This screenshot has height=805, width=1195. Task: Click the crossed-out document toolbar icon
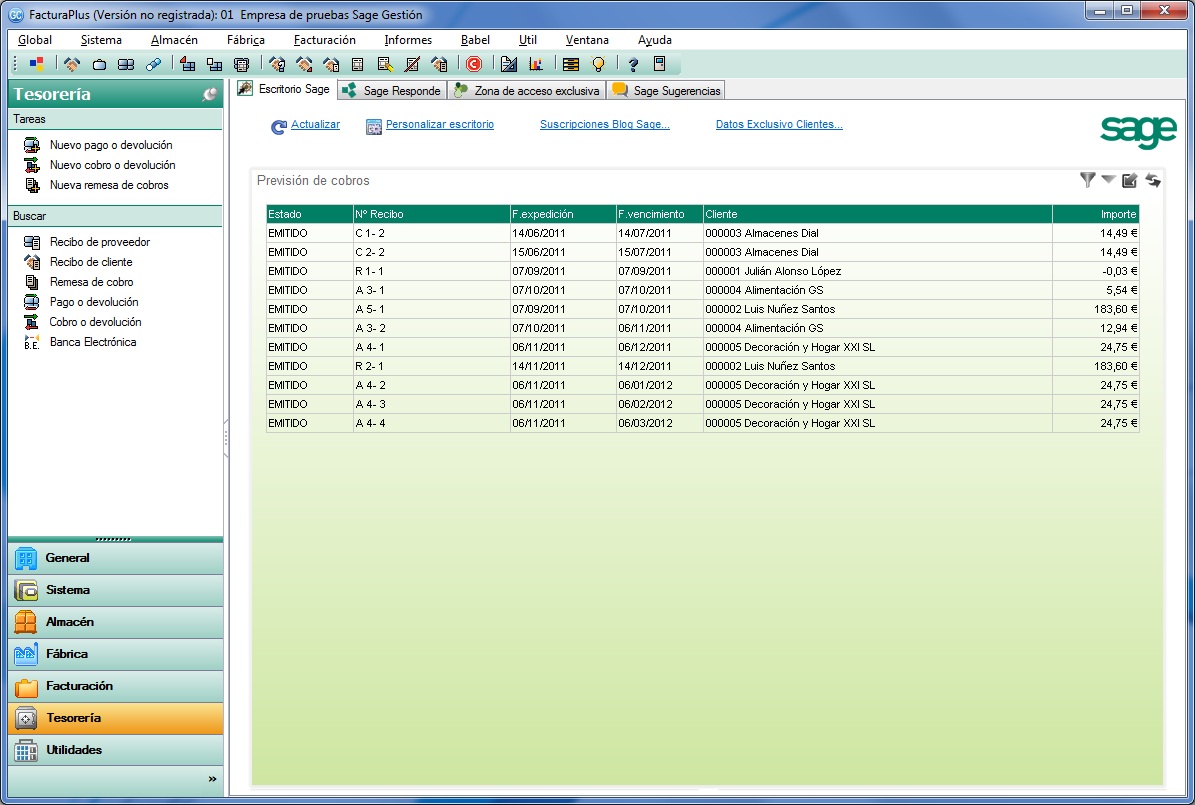[x=412, y=64]
